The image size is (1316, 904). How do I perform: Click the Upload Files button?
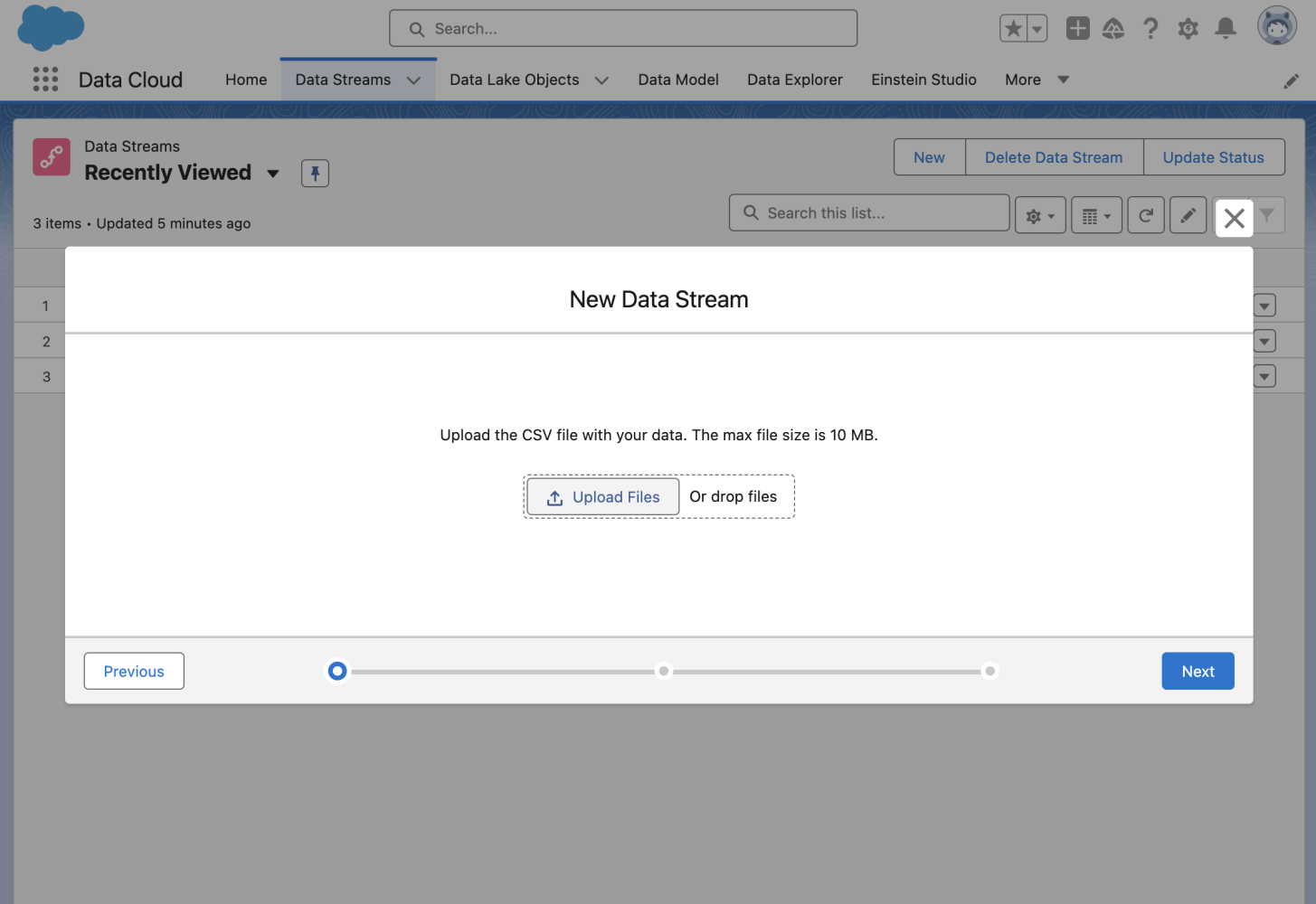point(601,496)
